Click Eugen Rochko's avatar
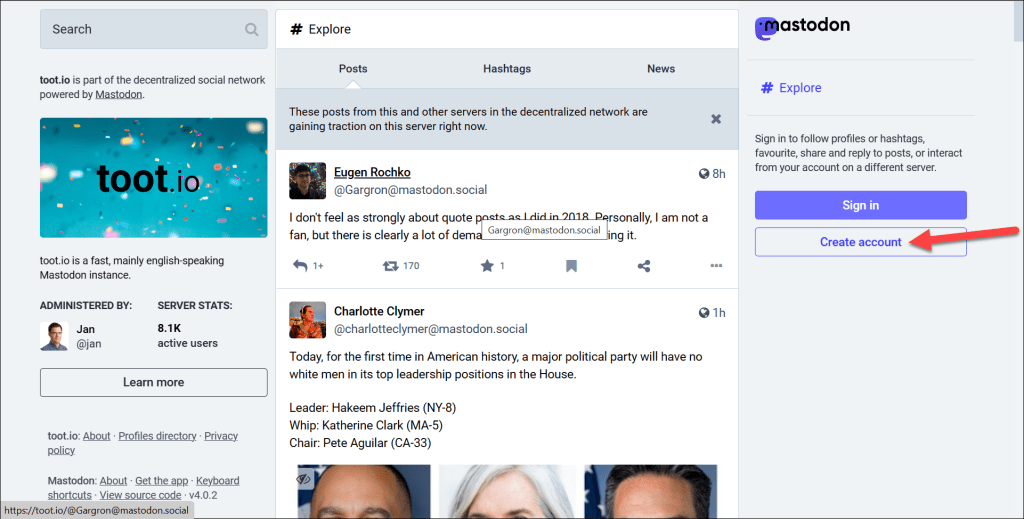Viewport: 1024px width, 519px height. point(308,181)
